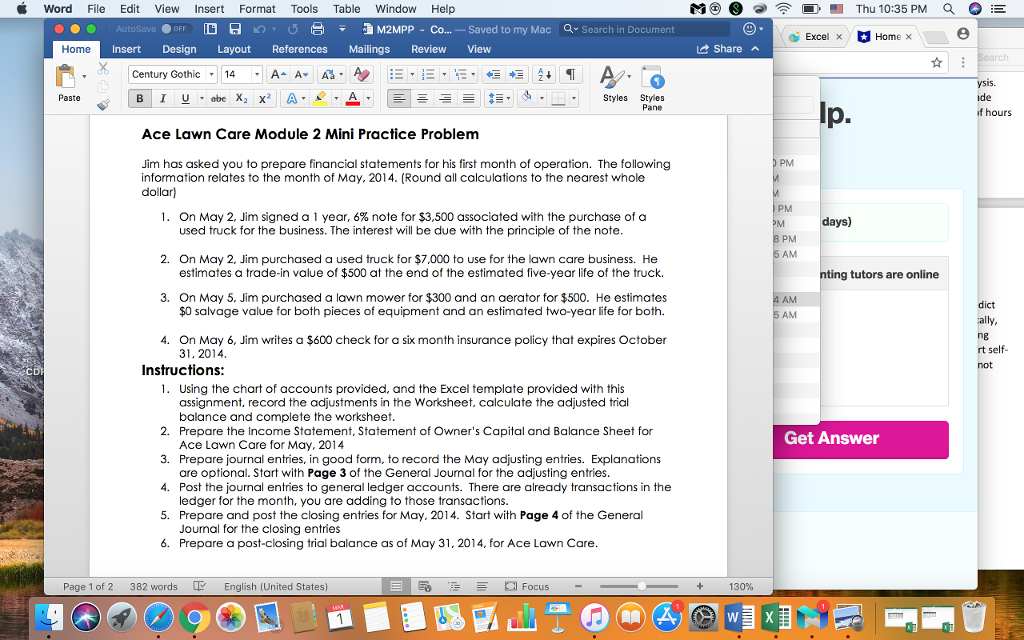The width and height of the screenshot is (1024, 640).
Task: Click the Focus mode button in status bar
Action: 527,586
